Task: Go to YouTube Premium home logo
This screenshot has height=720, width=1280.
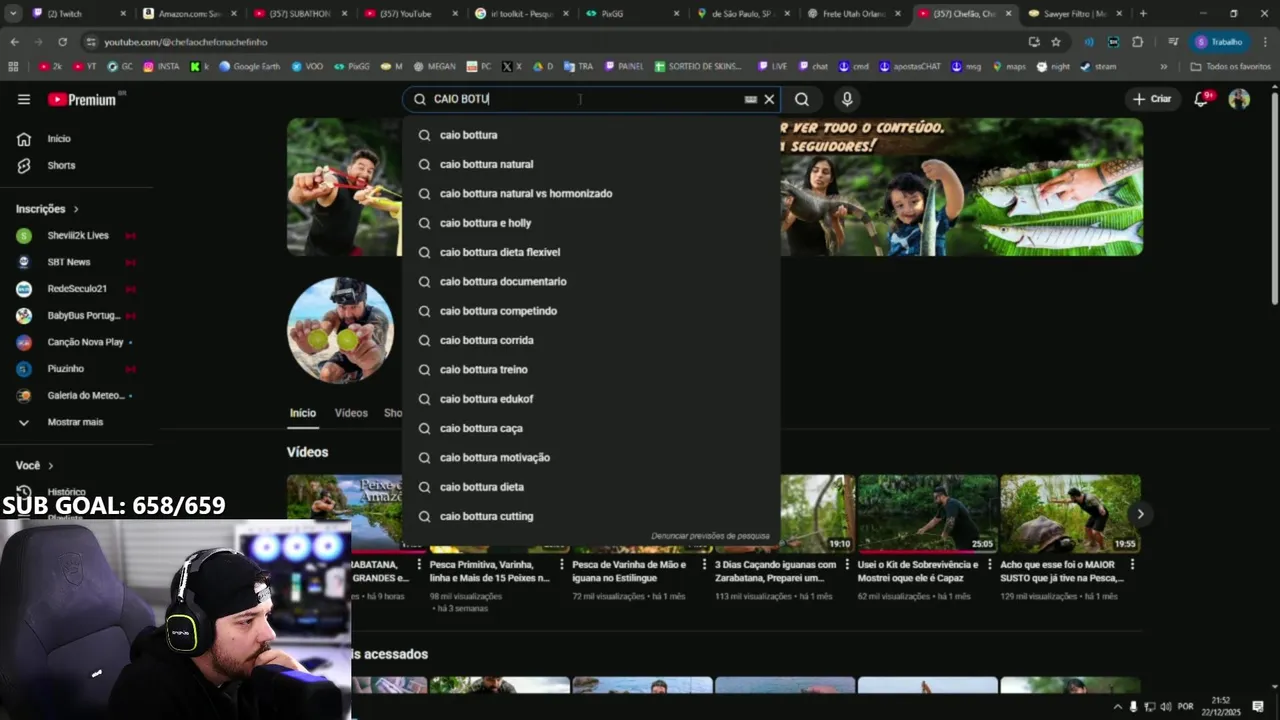Action: tap(83, 99)
